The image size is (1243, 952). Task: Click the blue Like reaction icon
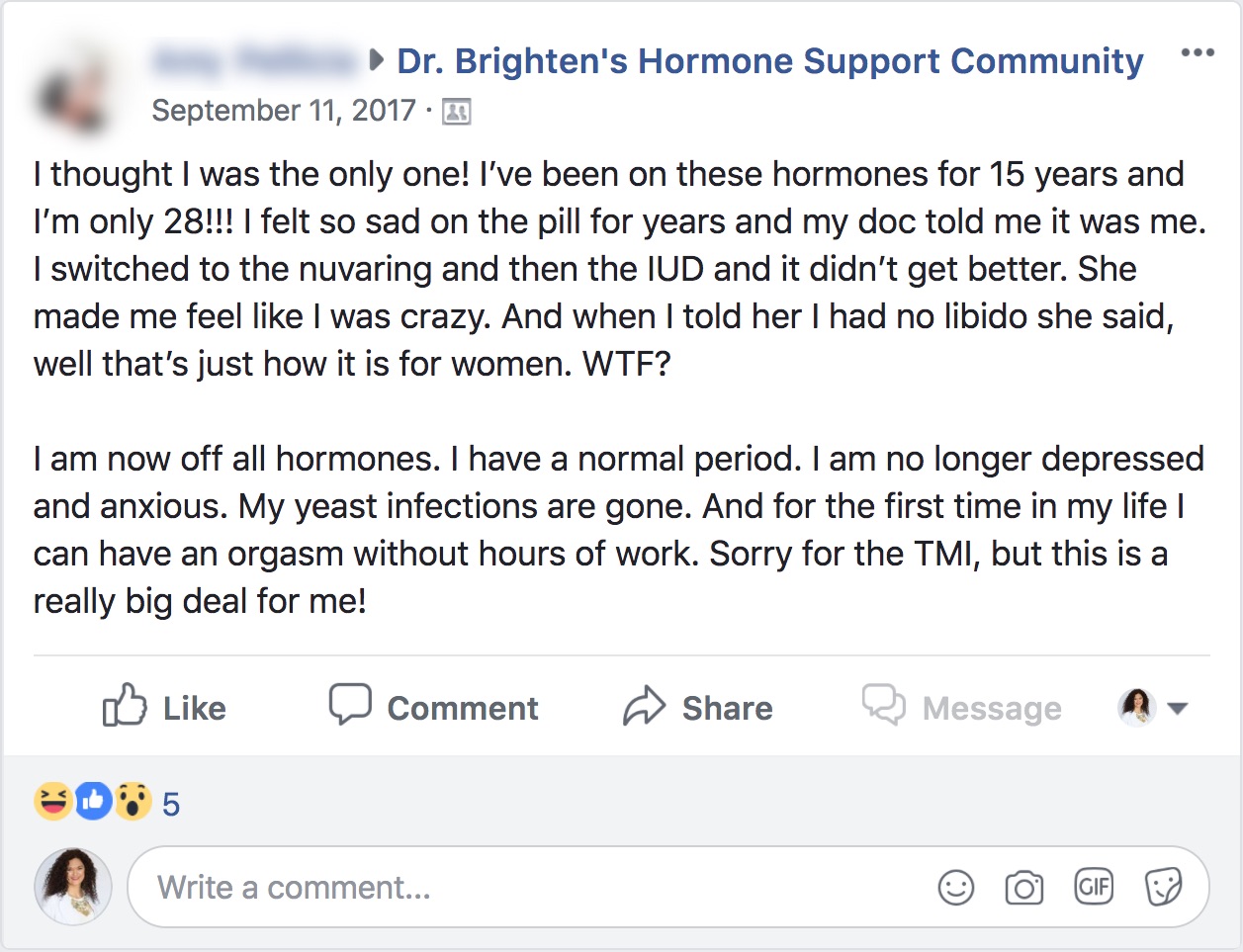93,801
